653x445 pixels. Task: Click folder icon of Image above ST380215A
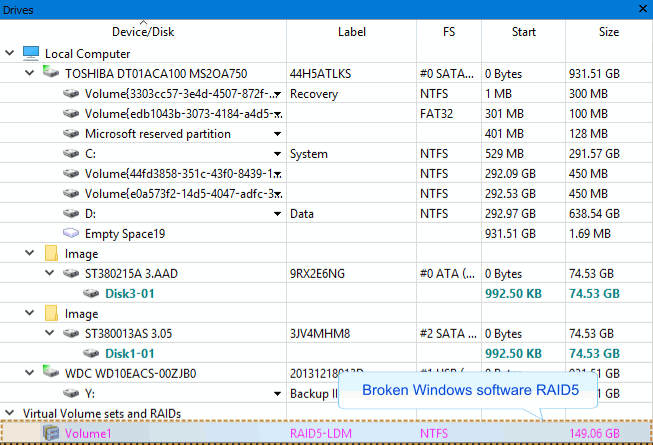(x=51, y=253)
